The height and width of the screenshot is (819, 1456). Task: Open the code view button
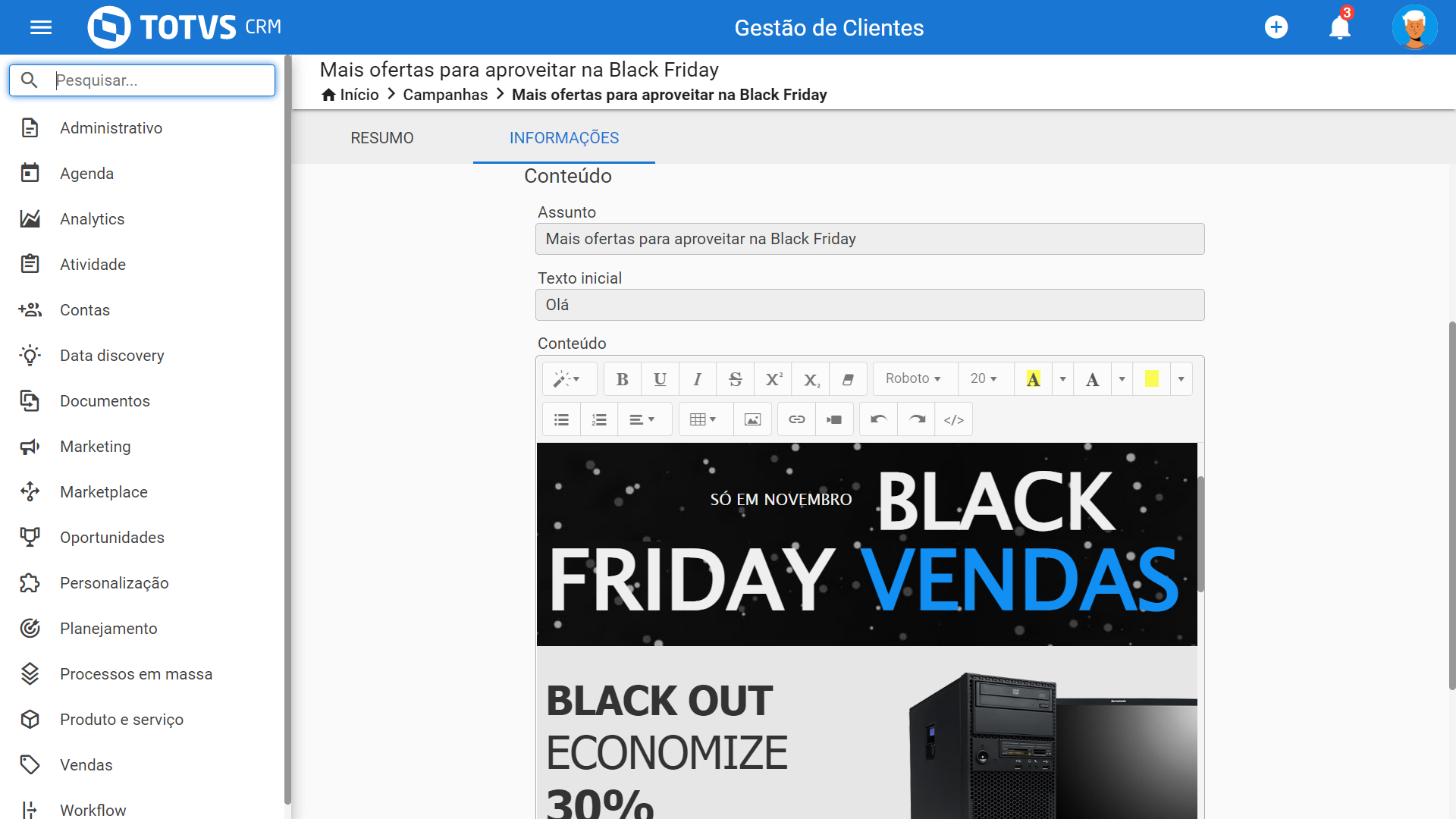[953, 419]
